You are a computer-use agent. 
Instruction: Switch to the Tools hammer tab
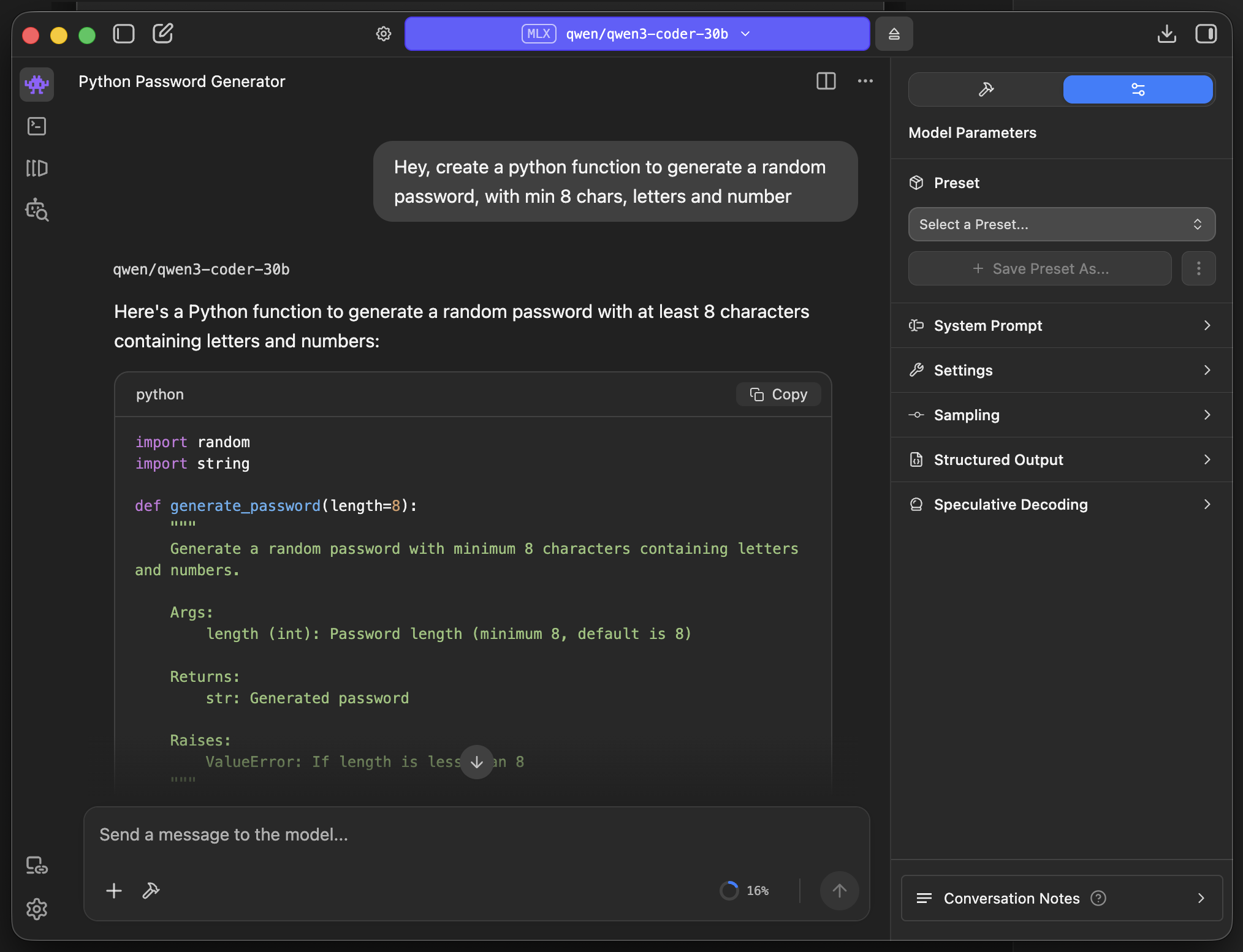click(x=986, y=89)
